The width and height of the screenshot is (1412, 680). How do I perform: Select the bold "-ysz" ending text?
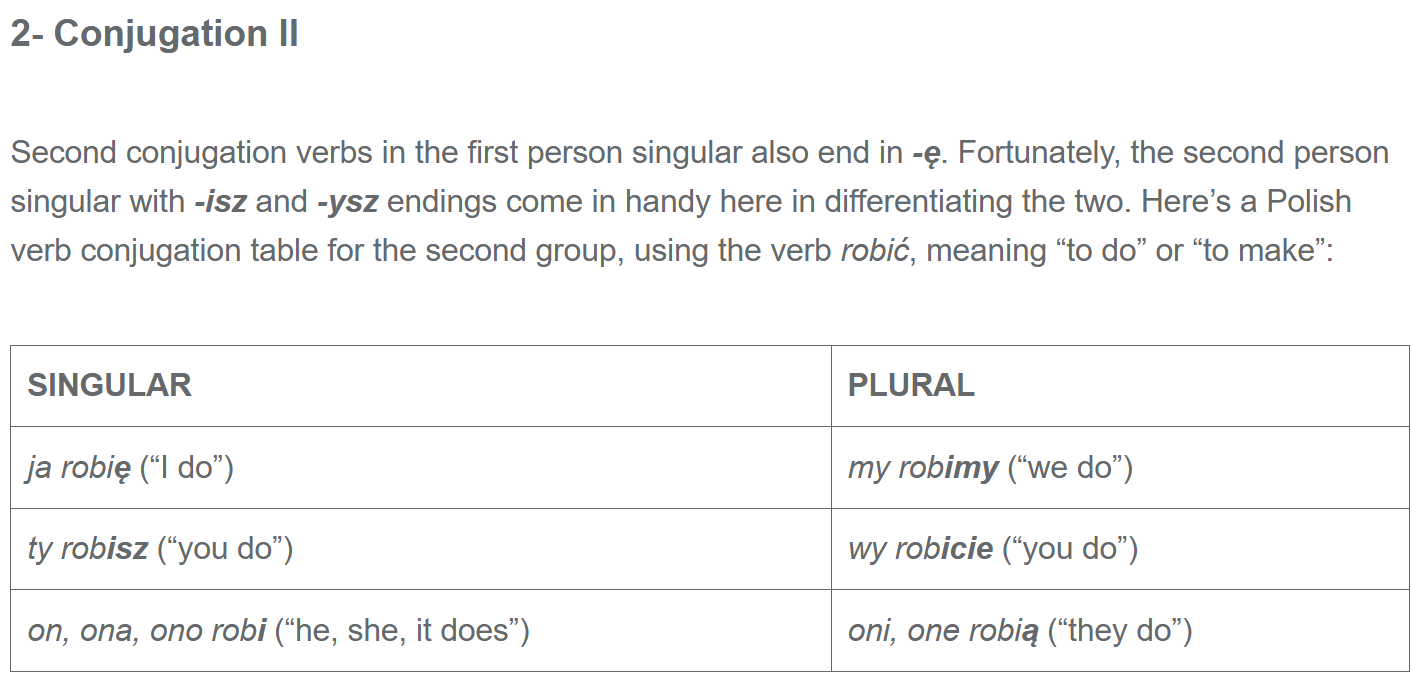pos(347,202)
